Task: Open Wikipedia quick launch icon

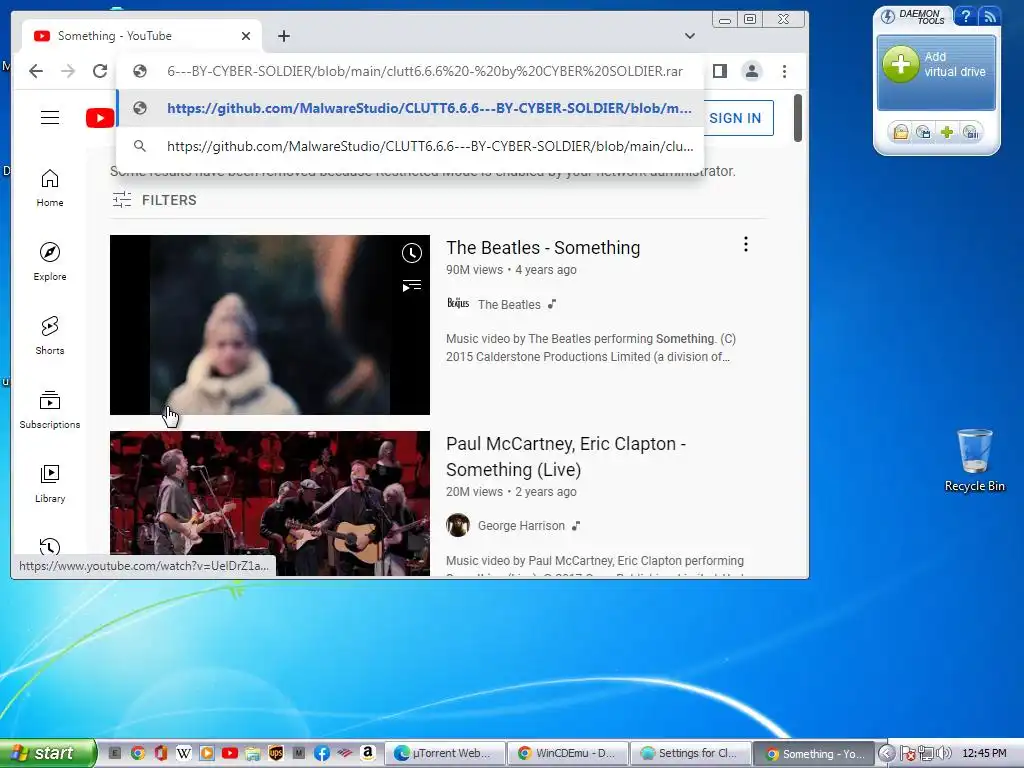Action: (x=184, y=753)
